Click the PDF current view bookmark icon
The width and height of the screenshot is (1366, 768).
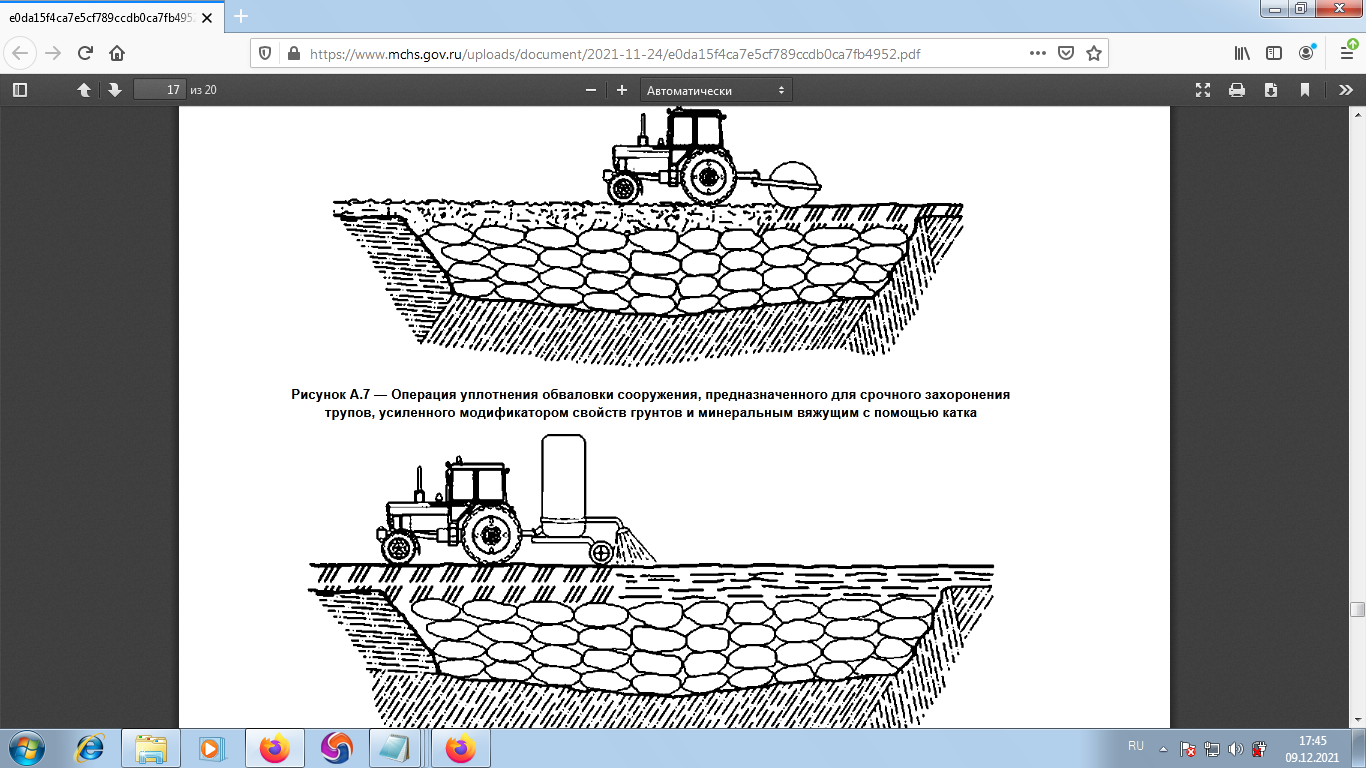[x=1305, y=90]
